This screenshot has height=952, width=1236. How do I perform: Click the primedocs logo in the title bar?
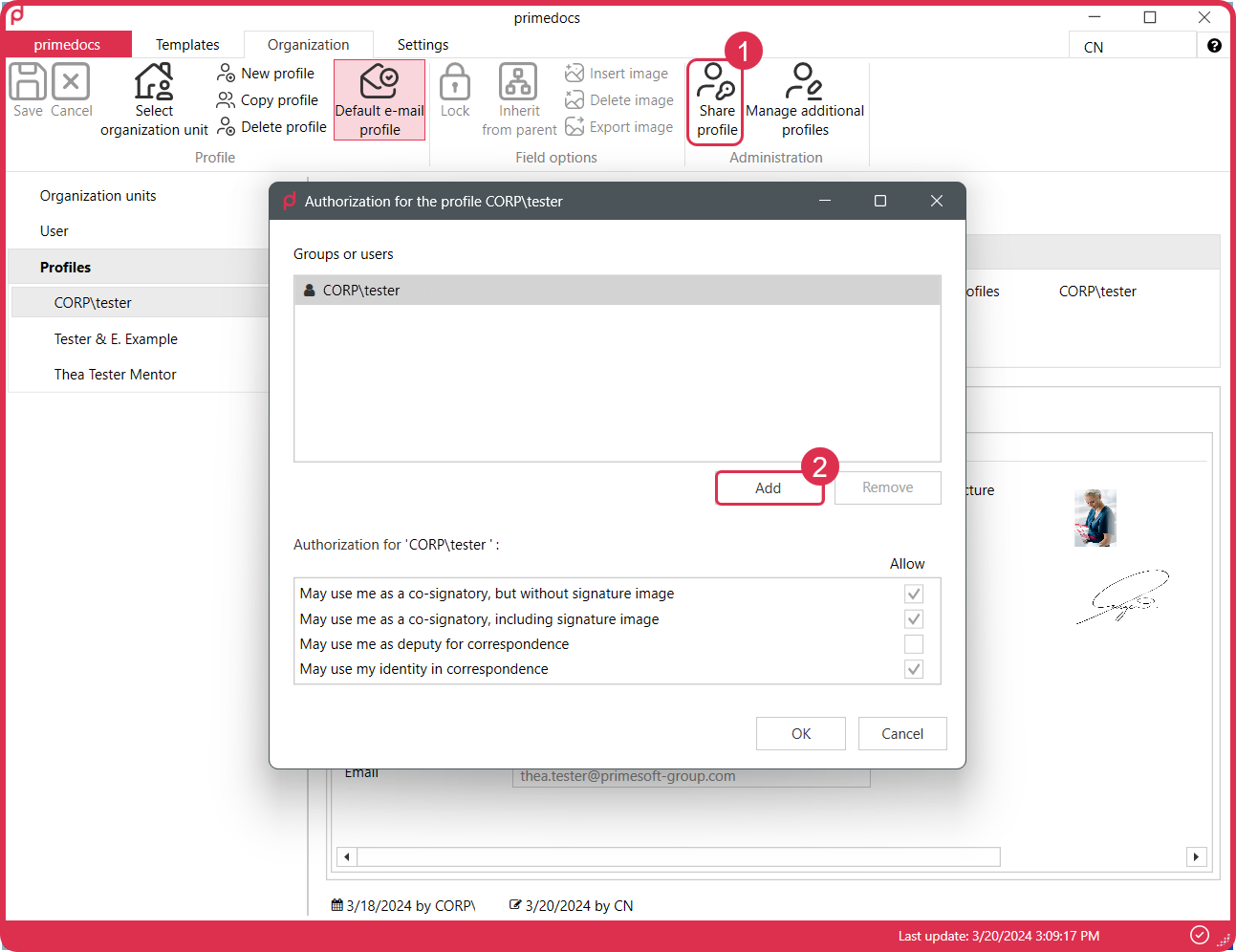[15, 16]
